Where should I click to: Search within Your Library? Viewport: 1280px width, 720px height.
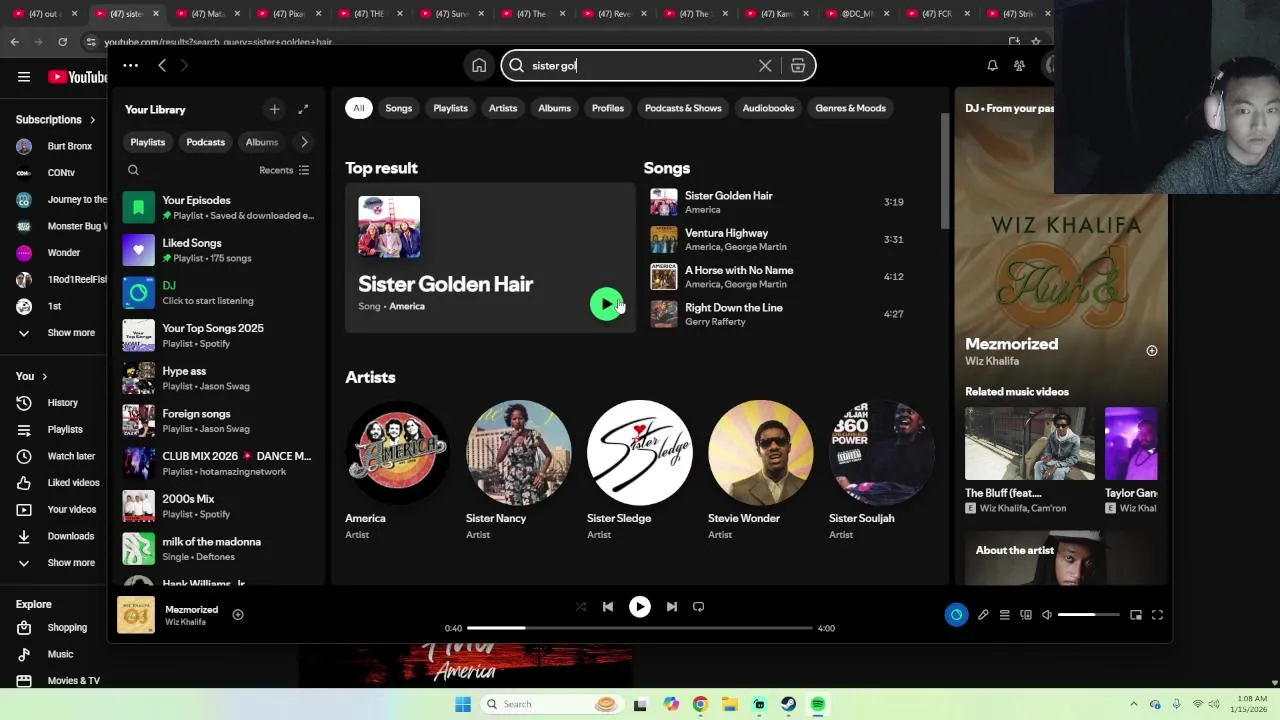click(x=133, y=170)
